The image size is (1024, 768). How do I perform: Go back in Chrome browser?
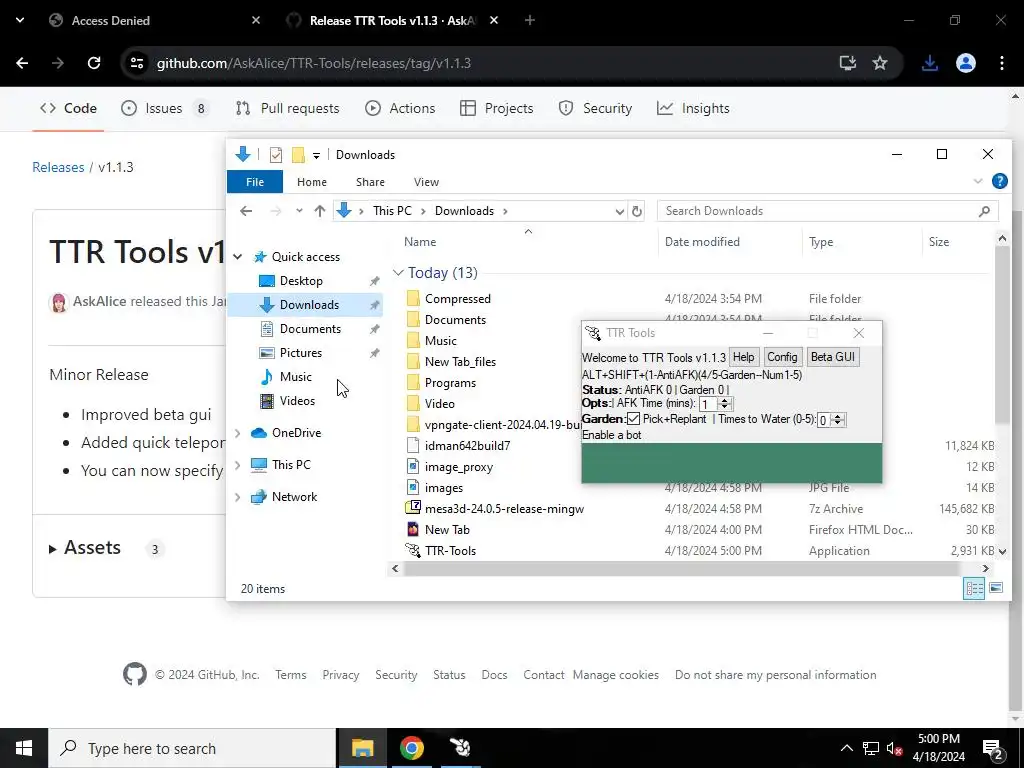click(x=22, y=63)
